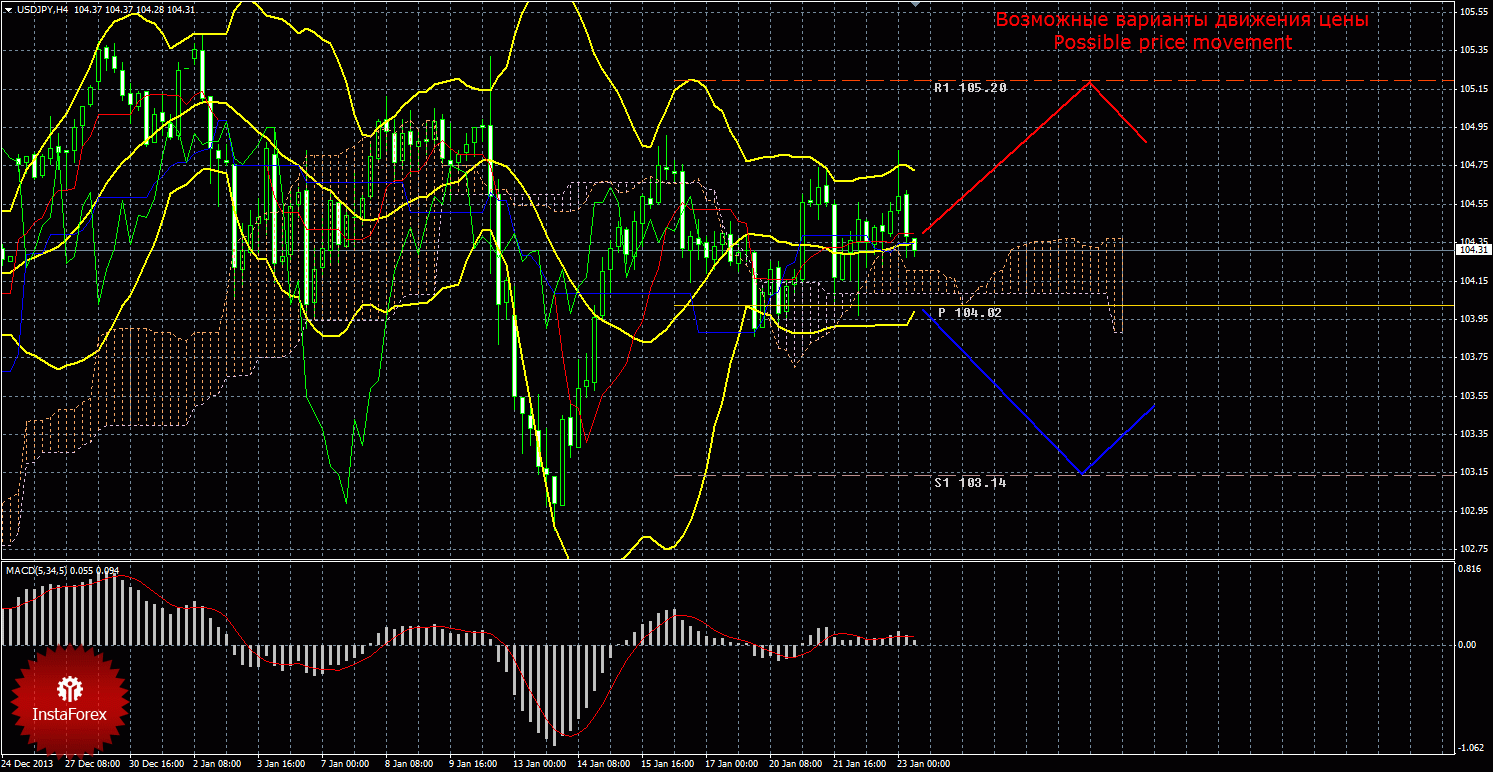Screen dimensions: 1493x772
Task: Click the MACD 0.816 scale value
Action: [x=1470, y=567]
